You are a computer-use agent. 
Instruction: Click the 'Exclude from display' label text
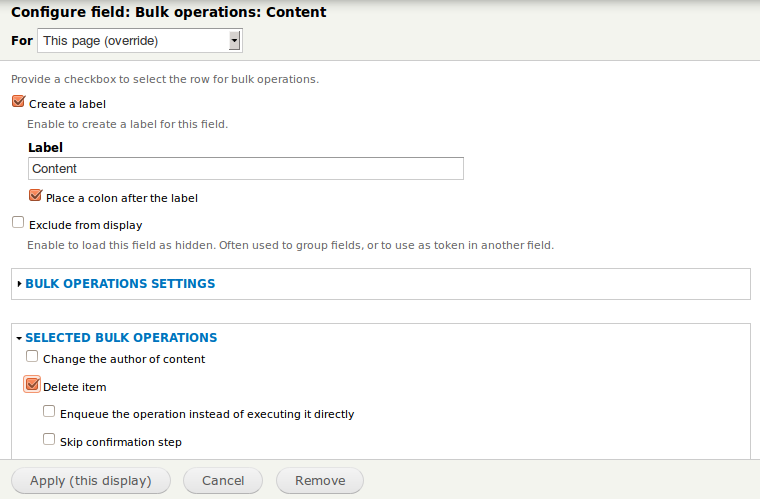pos(86,225)
